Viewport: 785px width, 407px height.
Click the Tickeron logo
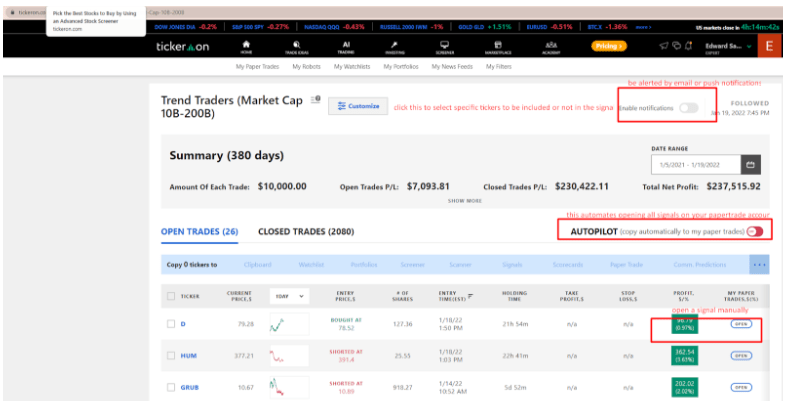[182, 47]
